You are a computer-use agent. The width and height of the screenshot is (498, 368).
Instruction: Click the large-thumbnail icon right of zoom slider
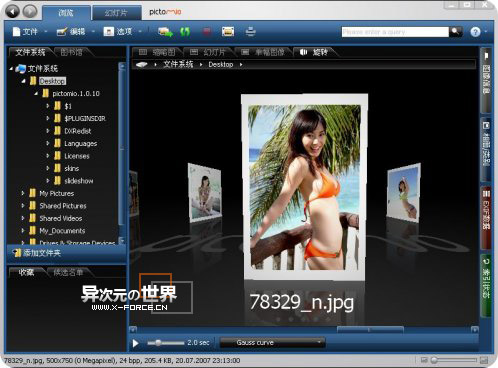(484, 360)
